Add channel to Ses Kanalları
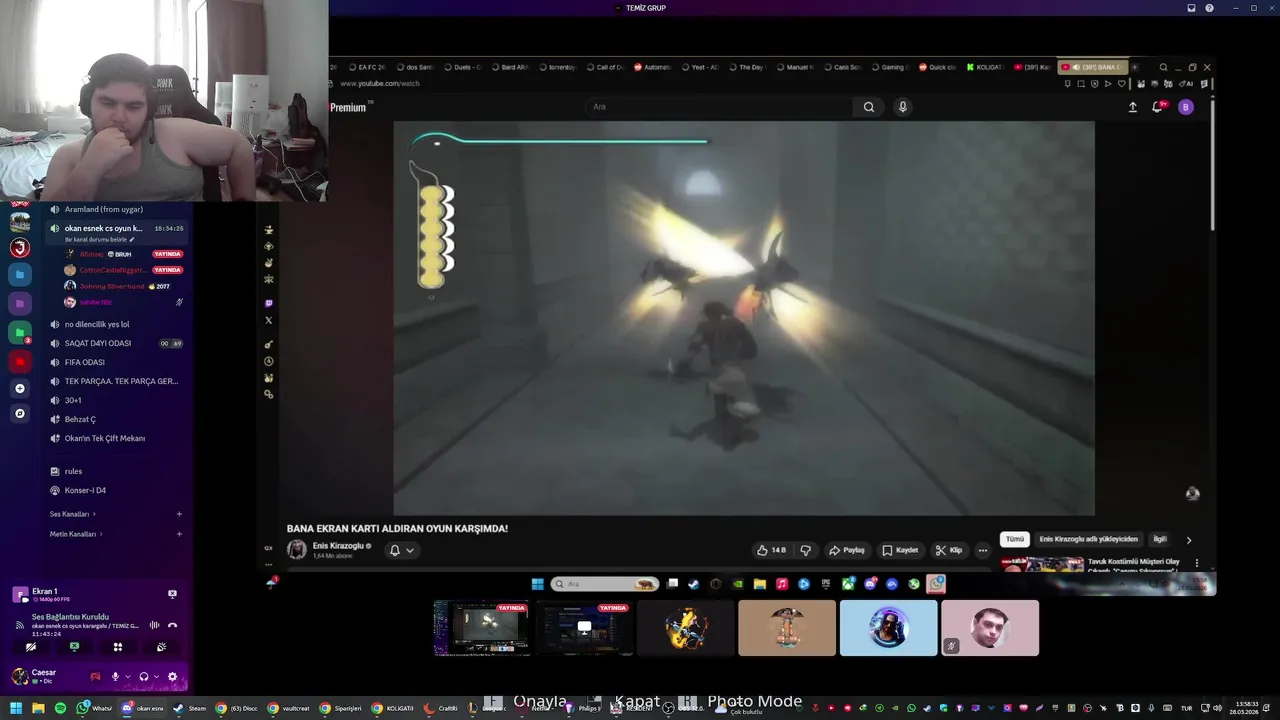1280x720 pixels. point(179,514)
